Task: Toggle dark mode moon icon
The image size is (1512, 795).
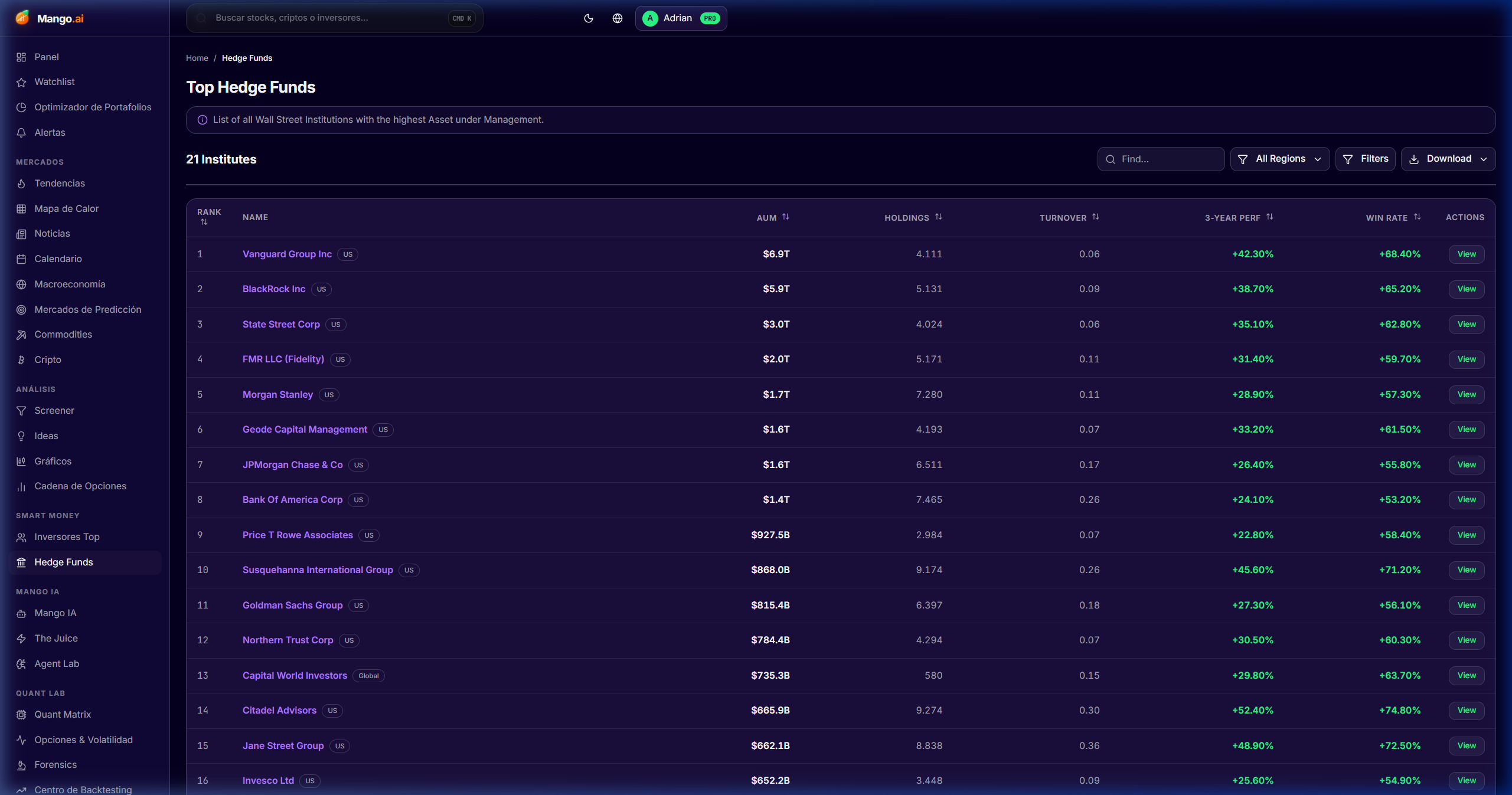Action: 588,18
